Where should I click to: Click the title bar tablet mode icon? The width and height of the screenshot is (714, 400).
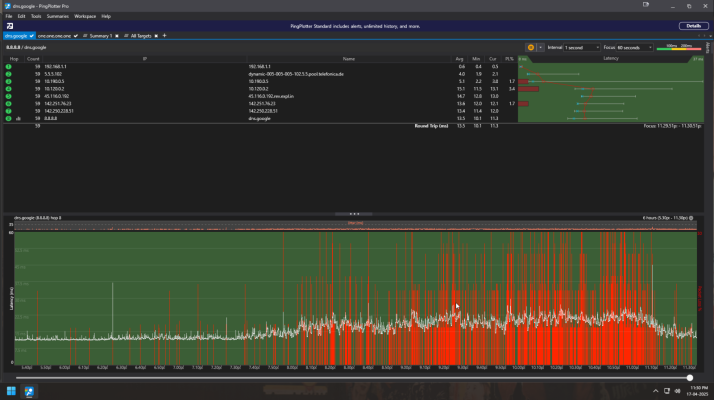pyautogui.click(x=646, y=5)
